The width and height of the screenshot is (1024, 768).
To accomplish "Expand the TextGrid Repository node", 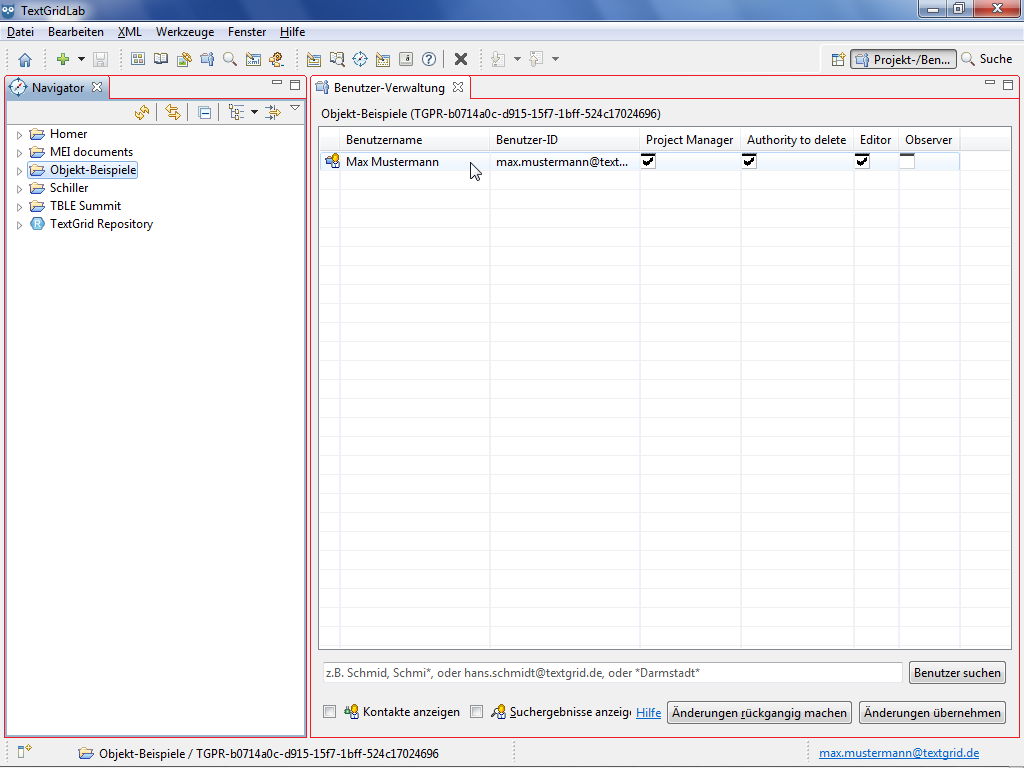I will point(19,225).
